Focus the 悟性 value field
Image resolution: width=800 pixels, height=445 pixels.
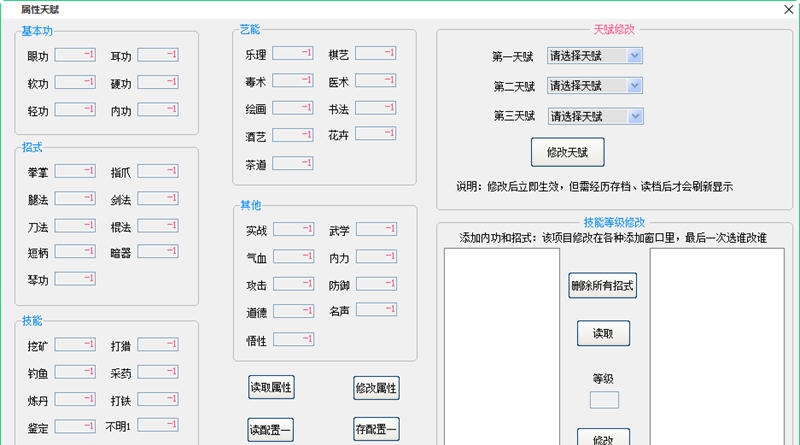tap(294, 340)
